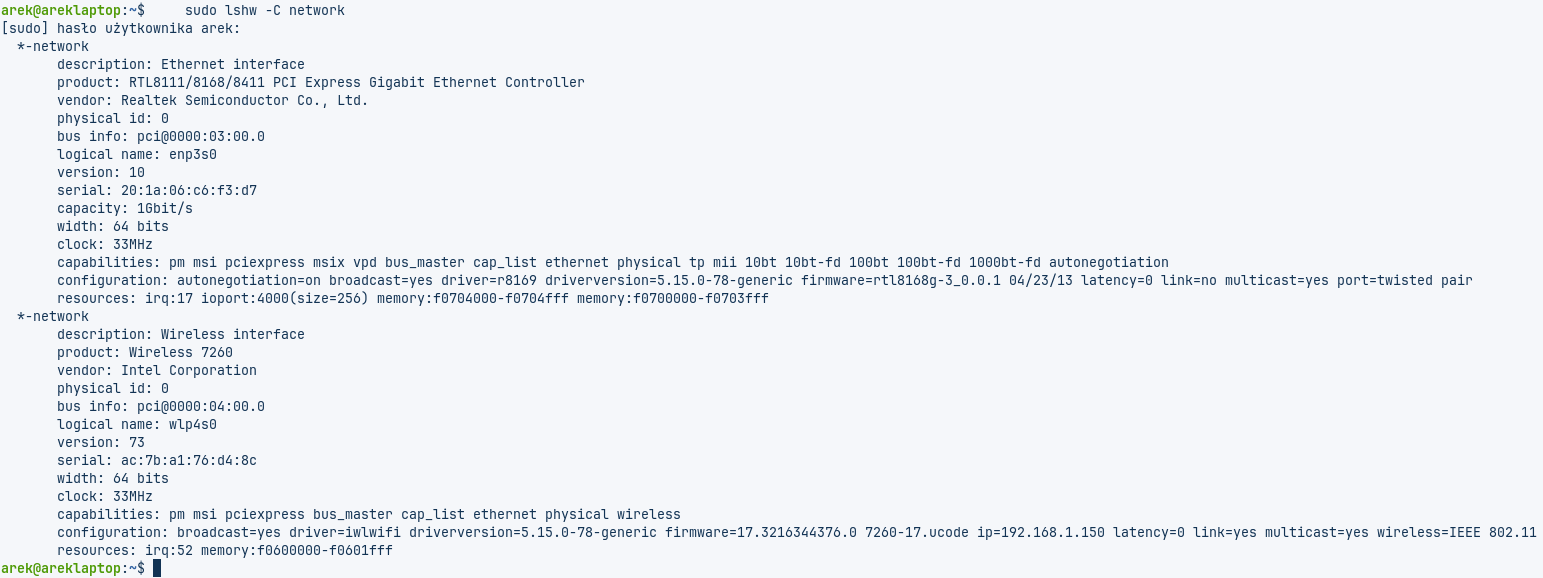The image size is (1543, 578).
Task: Click the RTL8111/8168/8411 product description
Action: (357, 82)
